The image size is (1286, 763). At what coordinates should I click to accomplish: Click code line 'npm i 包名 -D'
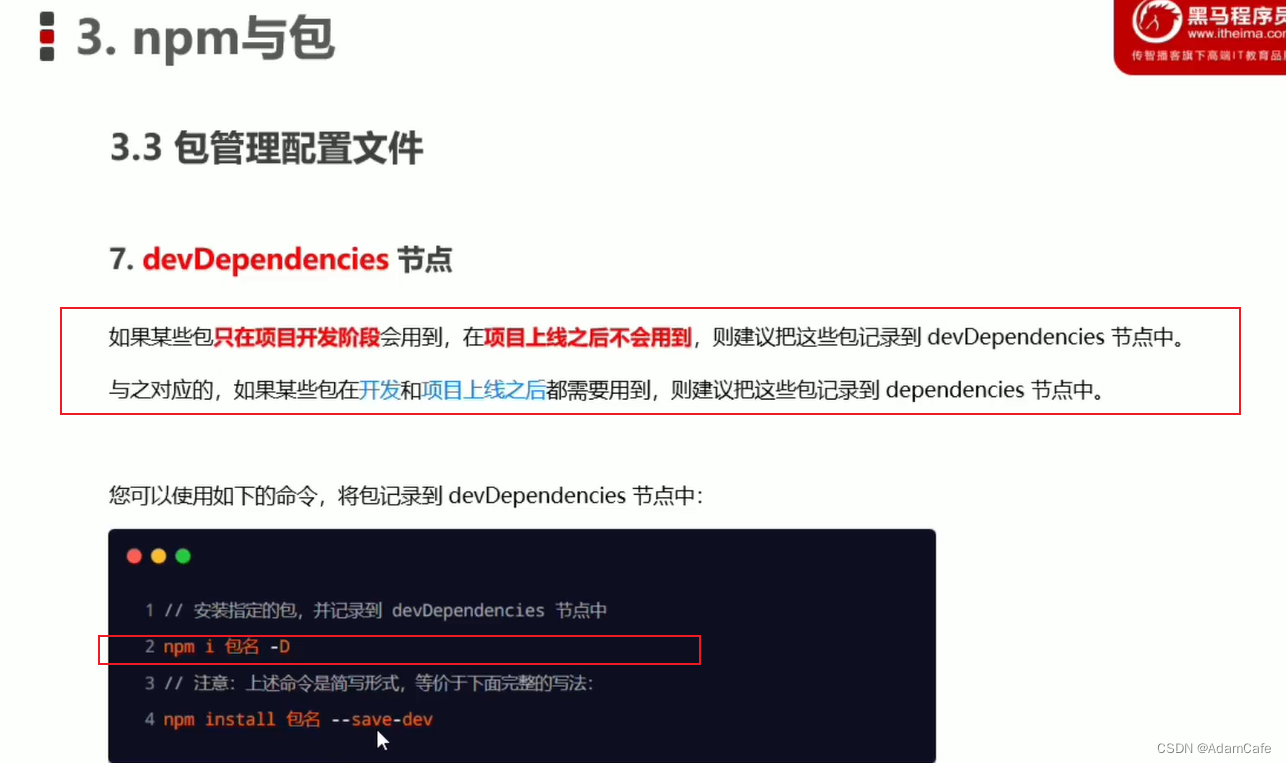[x=227, y=647]
